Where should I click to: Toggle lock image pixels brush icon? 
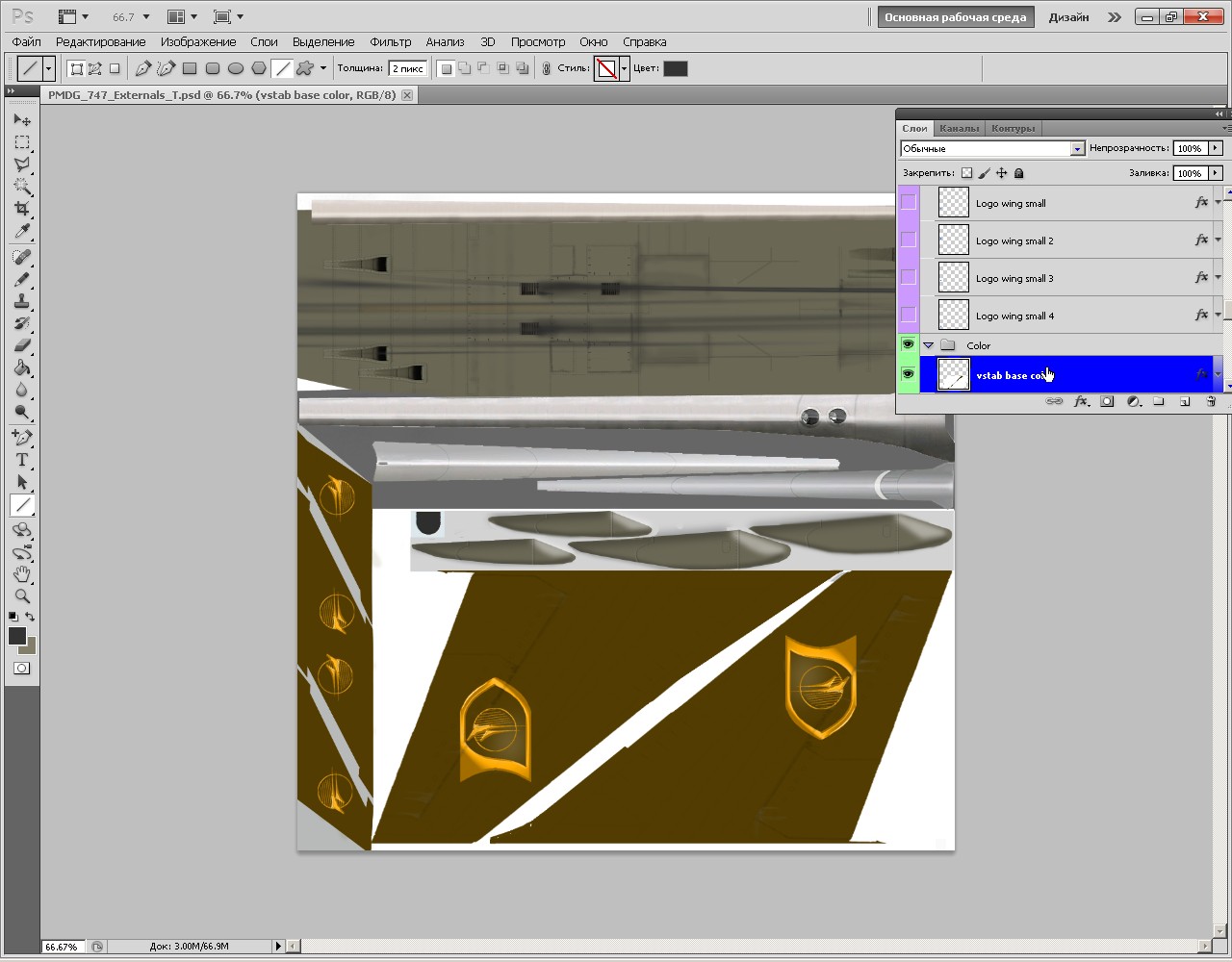point(984,173)
